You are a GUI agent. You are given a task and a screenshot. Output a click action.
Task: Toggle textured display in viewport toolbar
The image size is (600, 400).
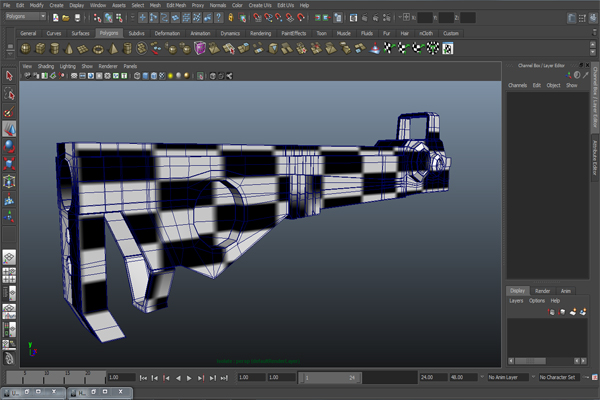(x=162, y=76)
